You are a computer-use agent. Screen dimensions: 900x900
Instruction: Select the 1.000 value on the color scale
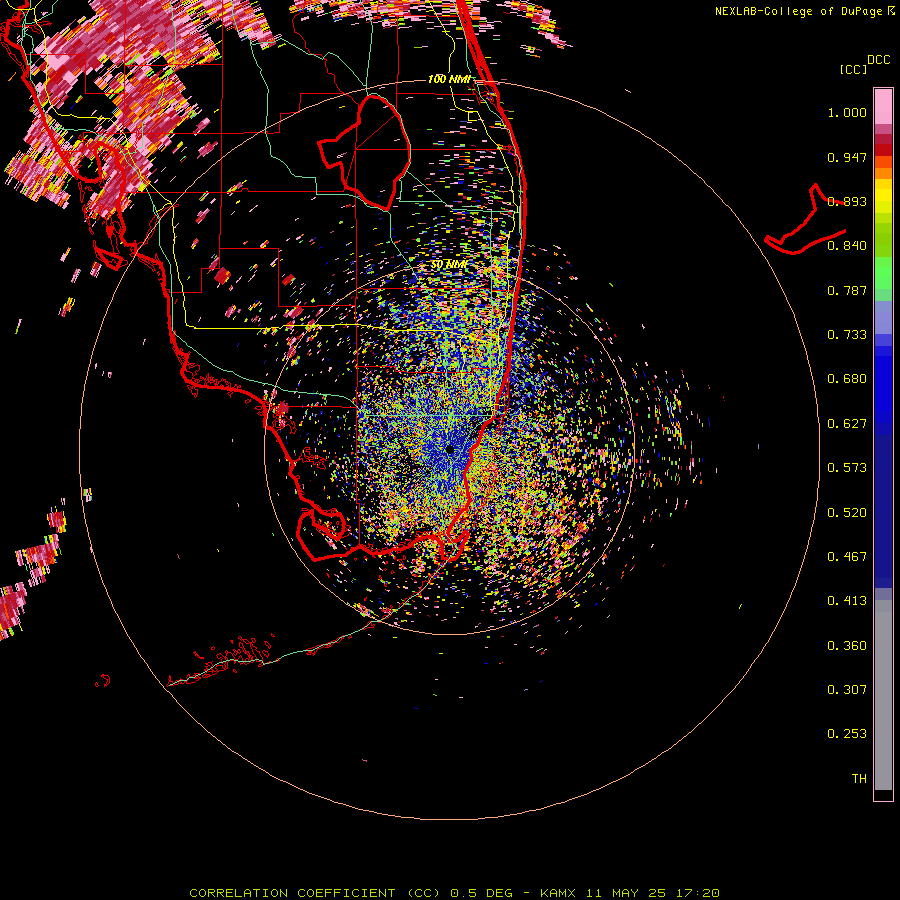[847, 112]
